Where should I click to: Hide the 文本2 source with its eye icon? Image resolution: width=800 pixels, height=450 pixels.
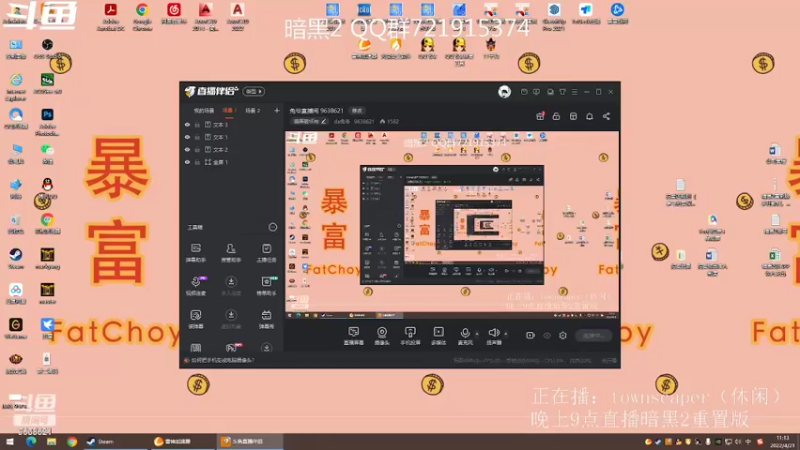click(x=187, y=149)
